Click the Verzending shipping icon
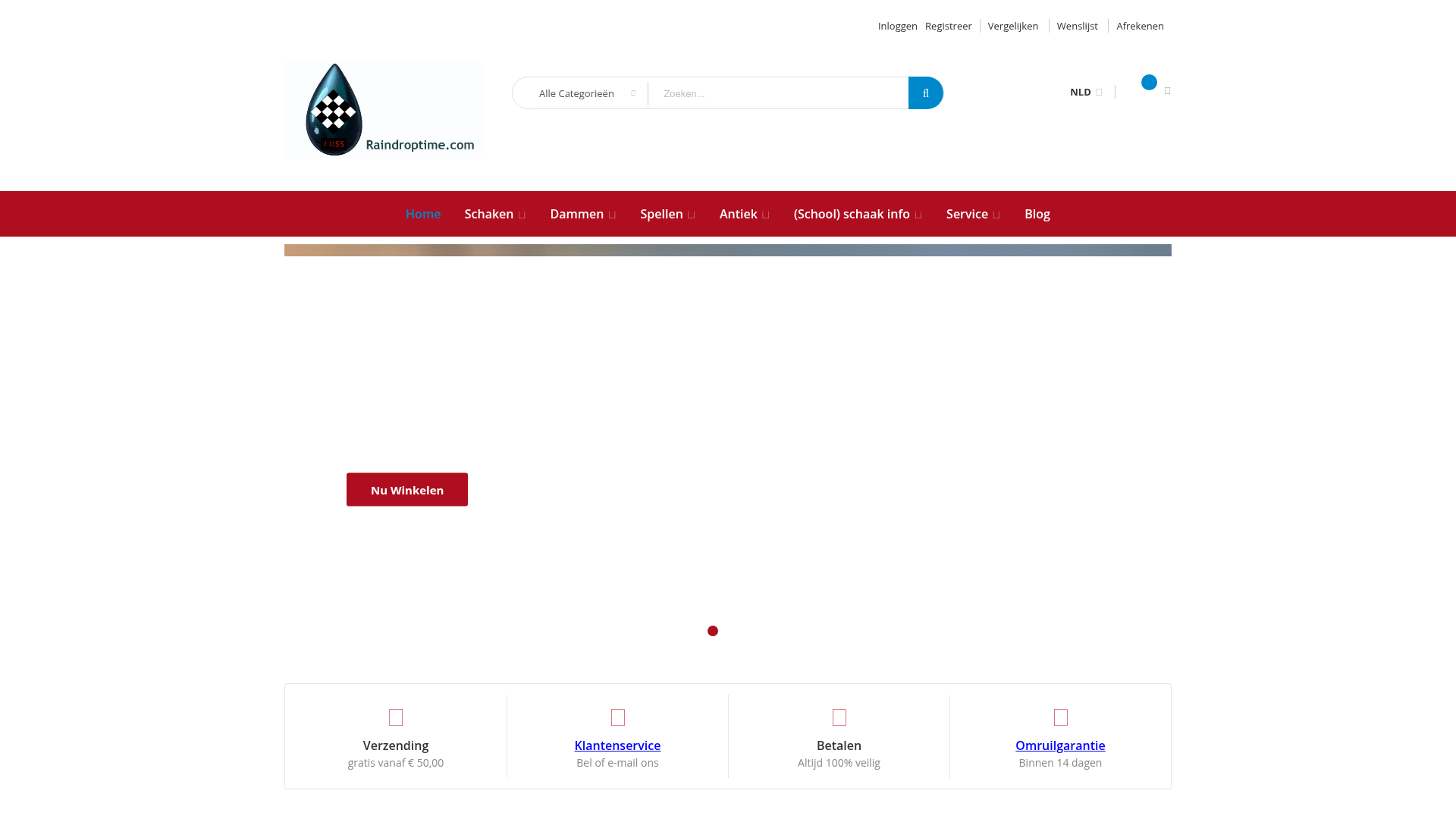The height and width of the screenshot is (819, 1456). 396,717
